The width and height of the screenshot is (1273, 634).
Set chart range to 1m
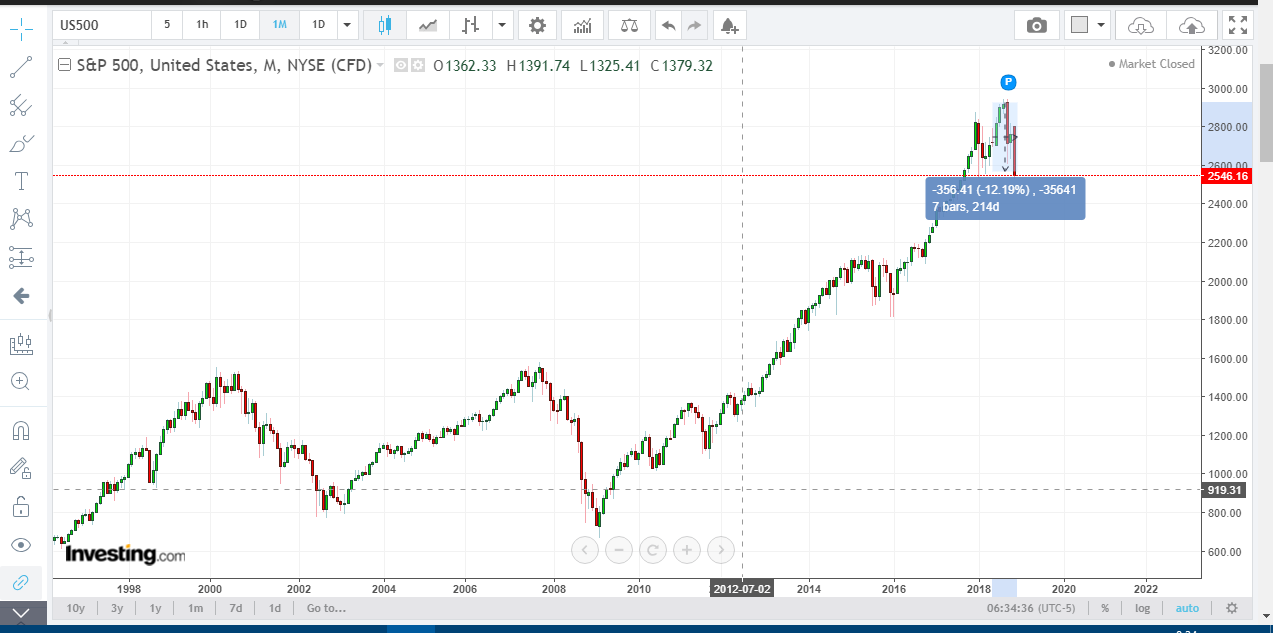click(196, 608)
